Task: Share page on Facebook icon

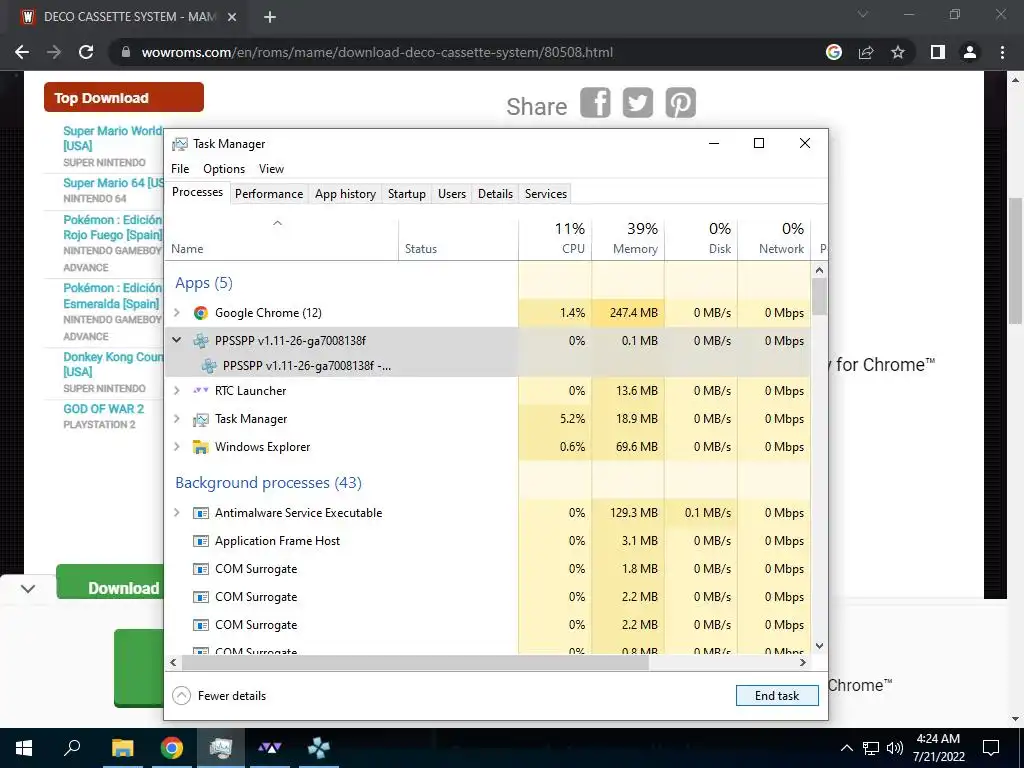Action: pyautogui.click(x=595, y=103)
